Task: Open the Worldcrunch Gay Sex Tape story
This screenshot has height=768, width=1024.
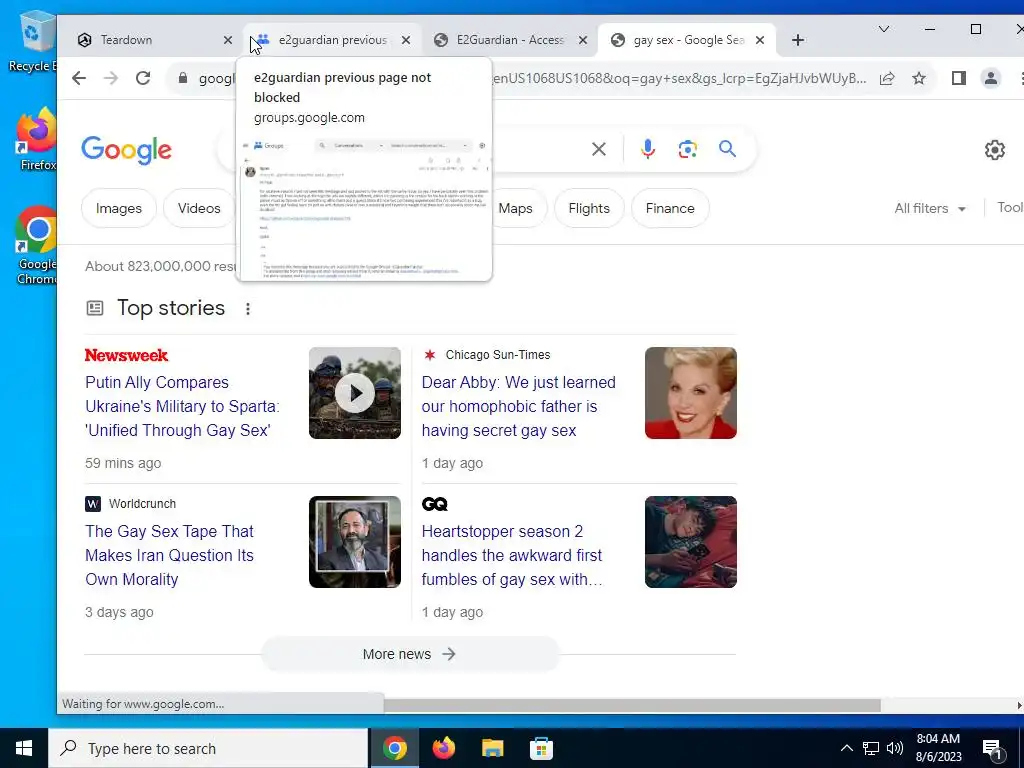Action: 170,555
